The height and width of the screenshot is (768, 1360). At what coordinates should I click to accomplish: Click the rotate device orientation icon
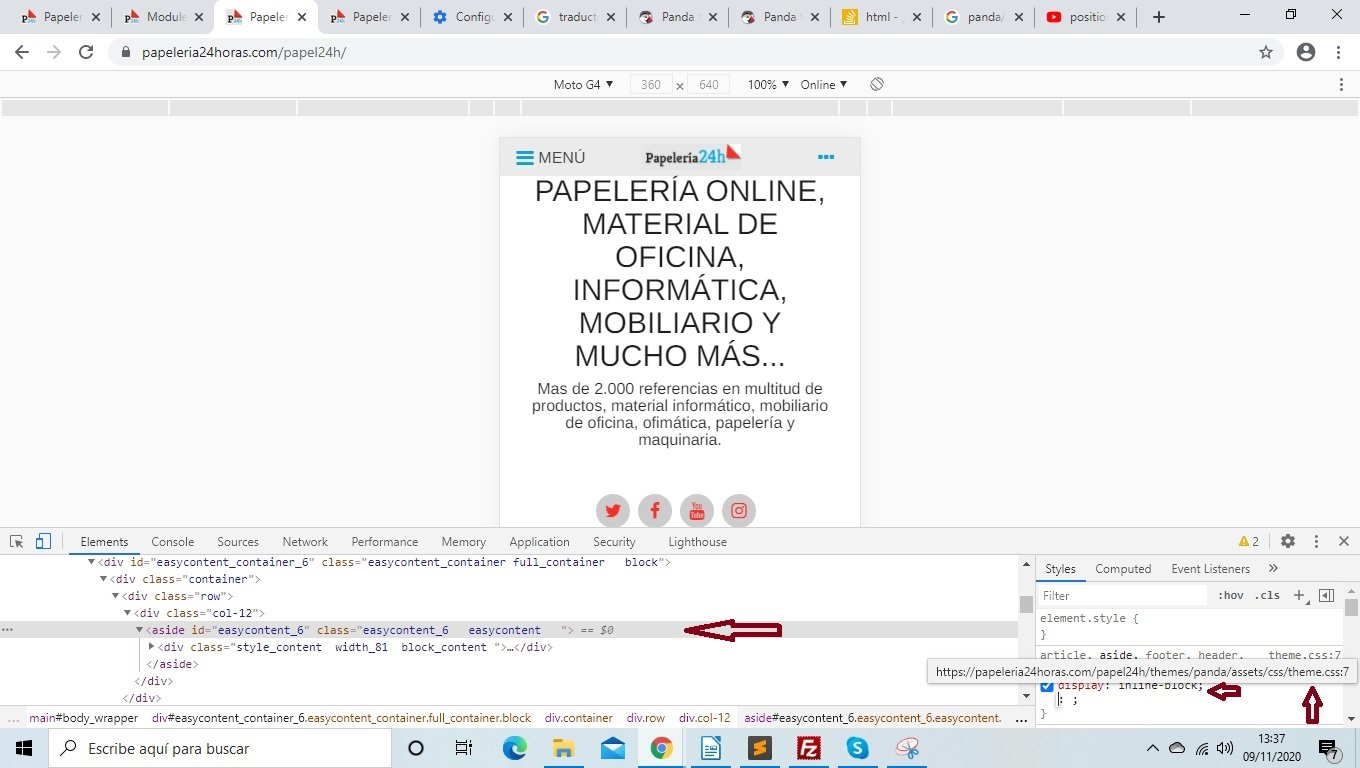click(877, 85)
